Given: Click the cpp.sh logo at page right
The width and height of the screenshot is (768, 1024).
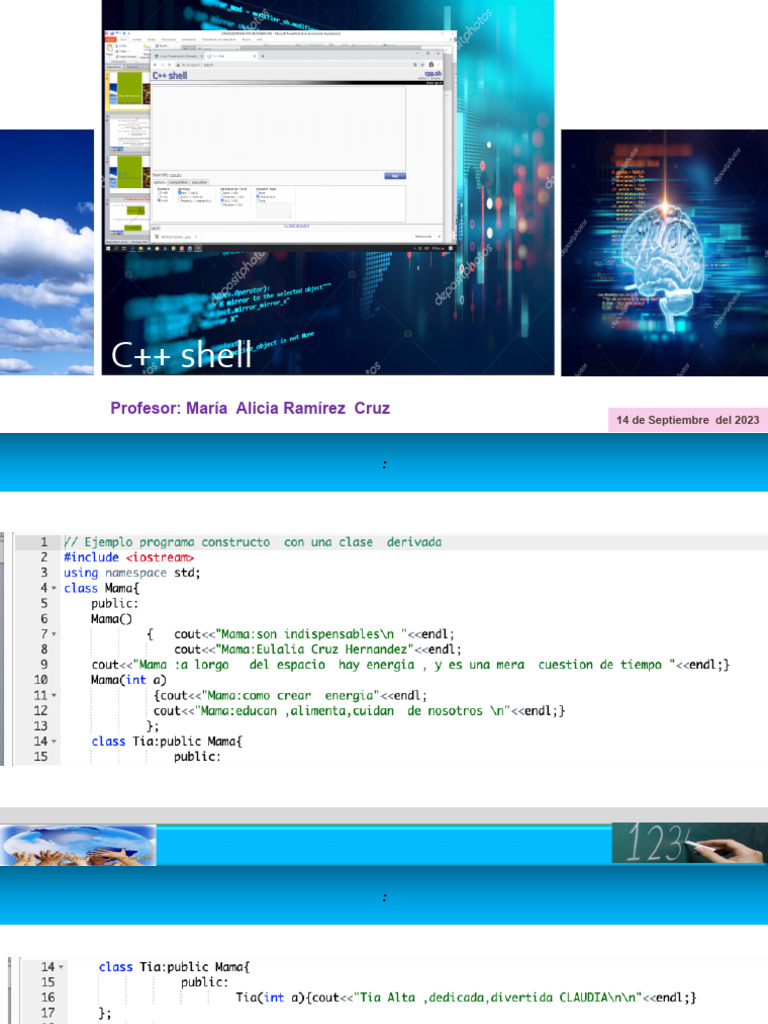Looking at the screenshot, I should coord(433,74).
